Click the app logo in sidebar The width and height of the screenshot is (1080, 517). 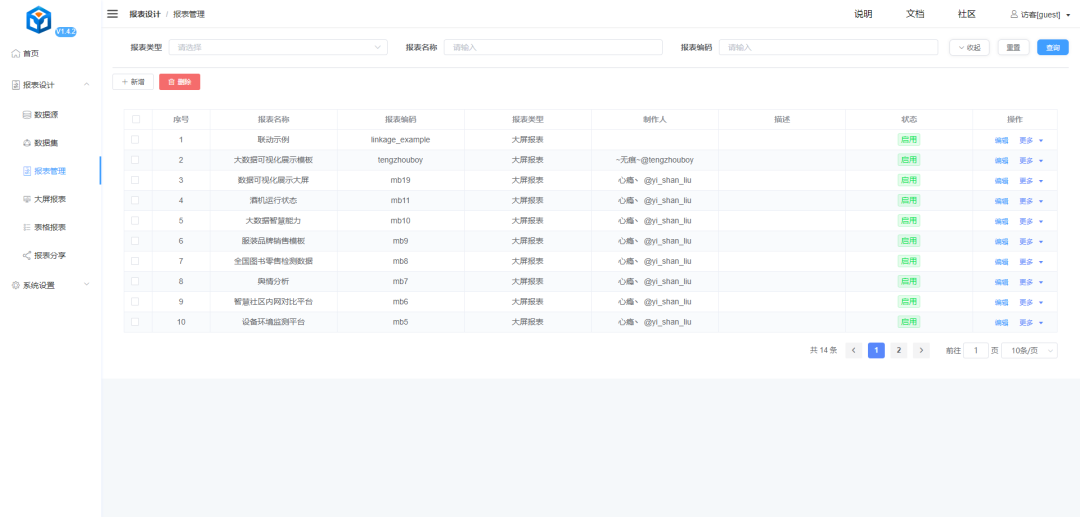(39, 19)
